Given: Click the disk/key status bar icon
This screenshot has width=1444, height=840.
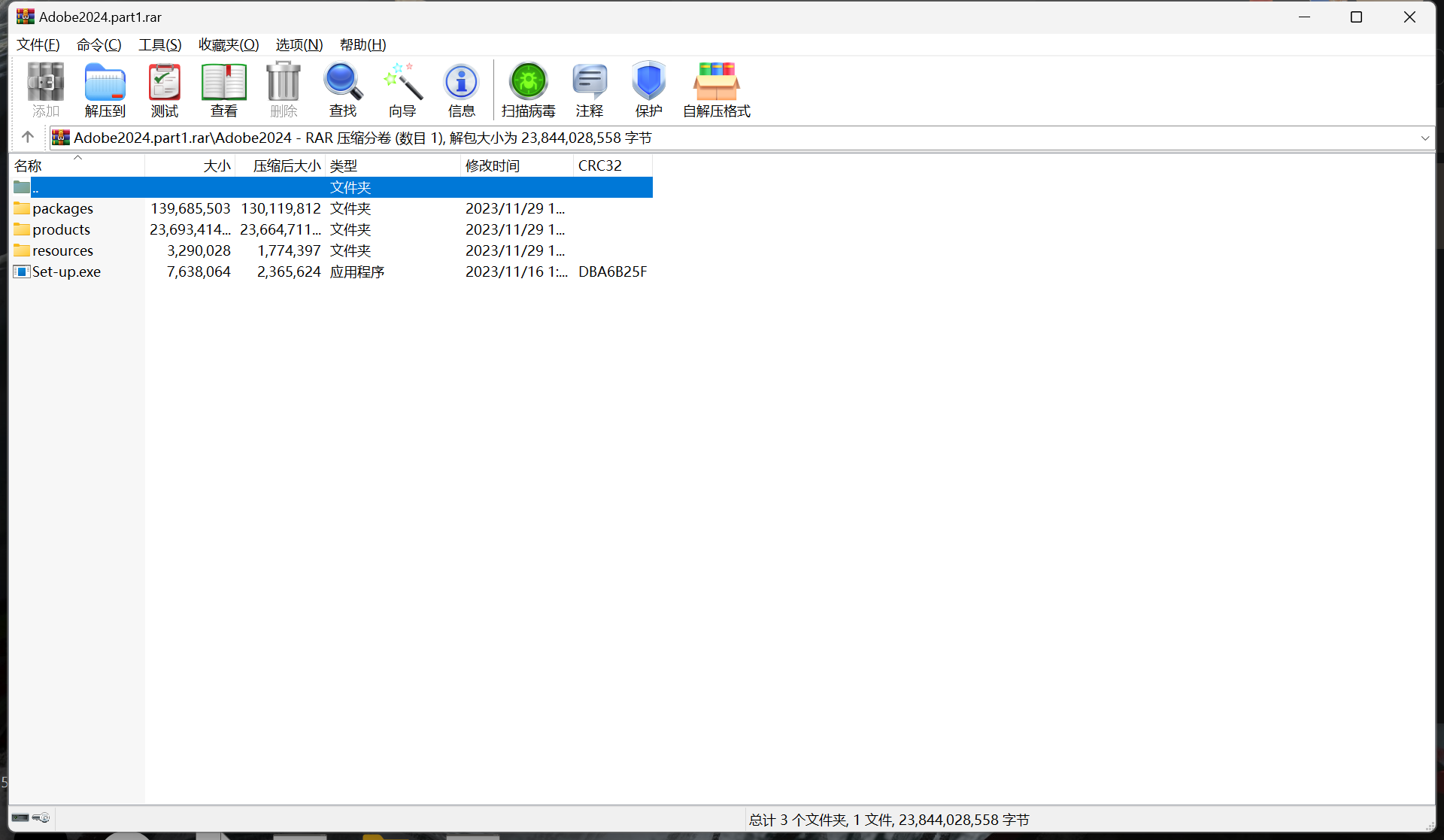Looking at the screenshot, I should click(x=31, y=817).
